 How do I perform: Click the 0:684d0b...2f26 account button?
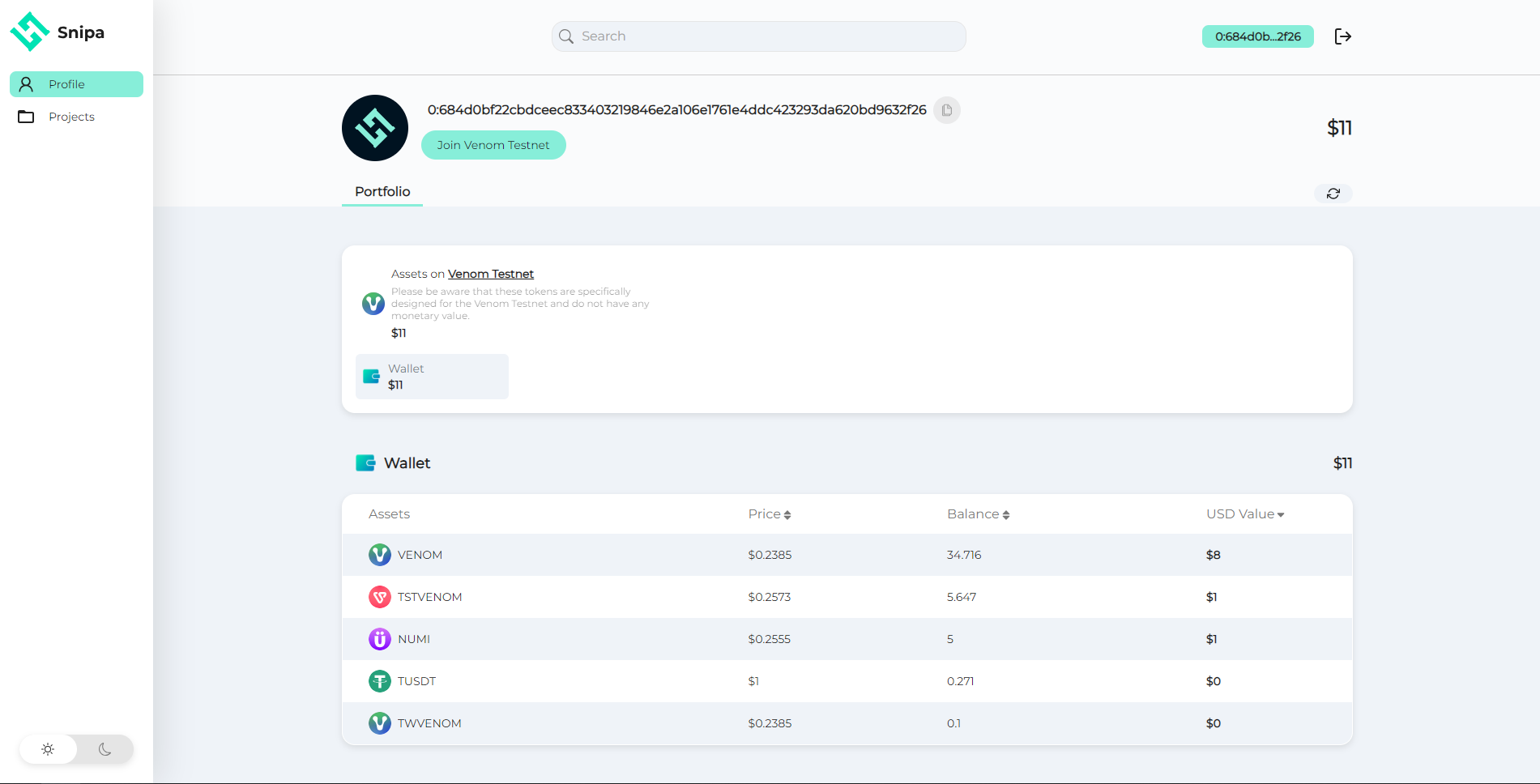pyautogui.click(x=1258, y=36)
